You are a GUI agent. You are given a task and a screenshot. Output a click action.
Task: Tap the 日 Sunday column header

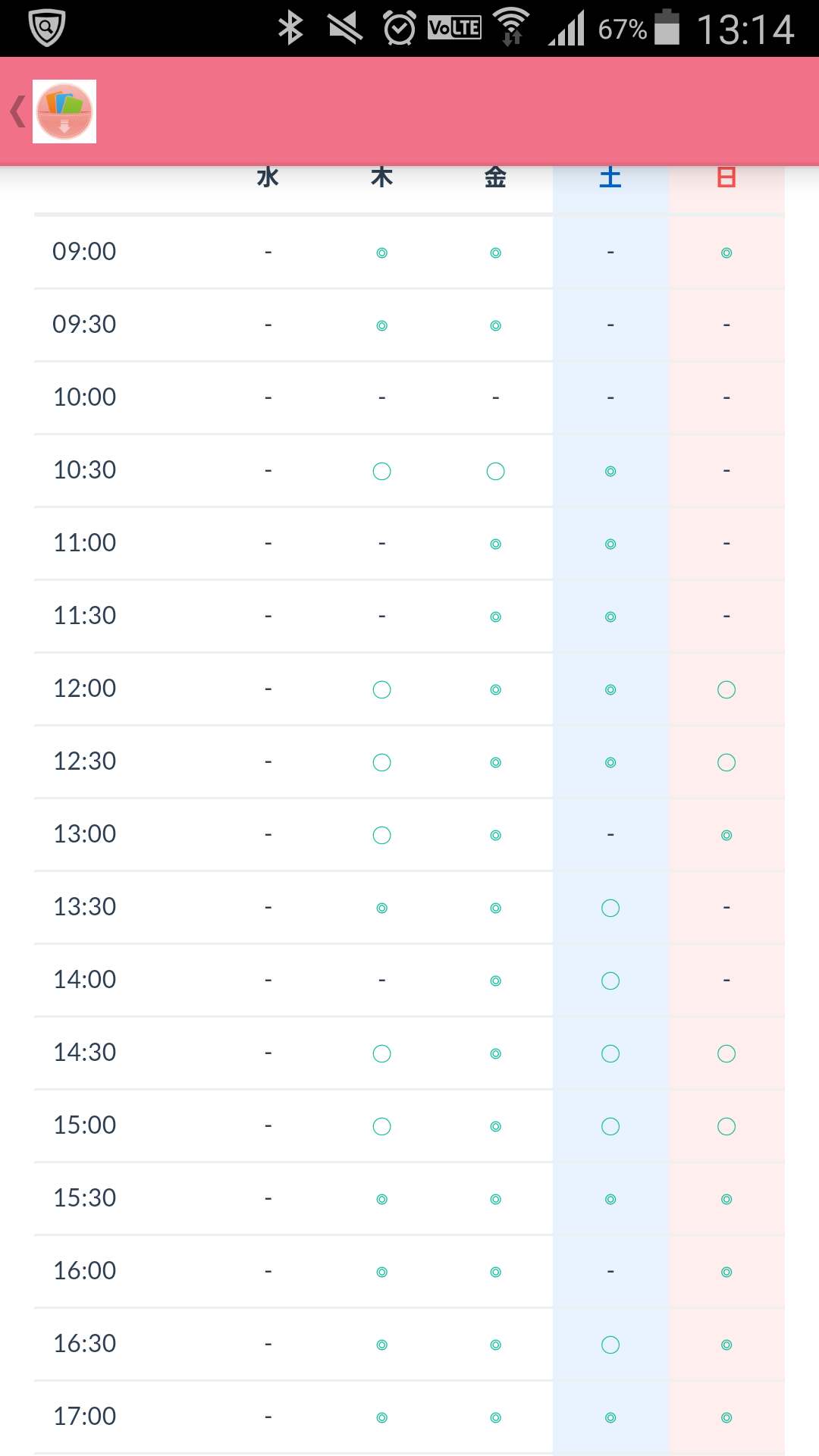pyautogui.click(x=726, y=177)
